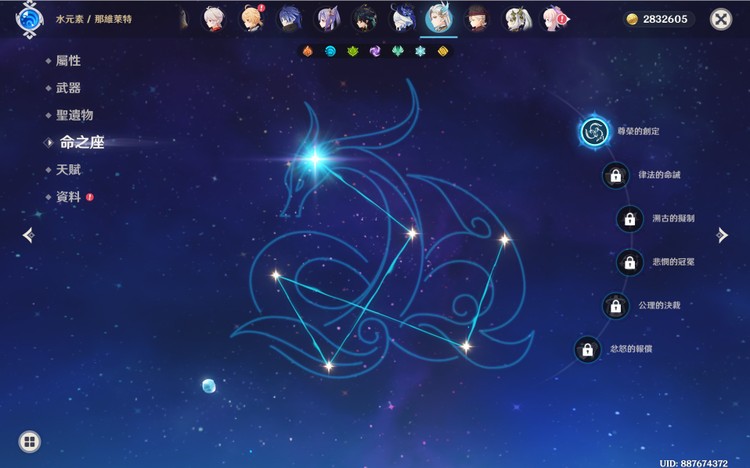
Task: Go to next character with right arrow
Action: pos(722,235)
